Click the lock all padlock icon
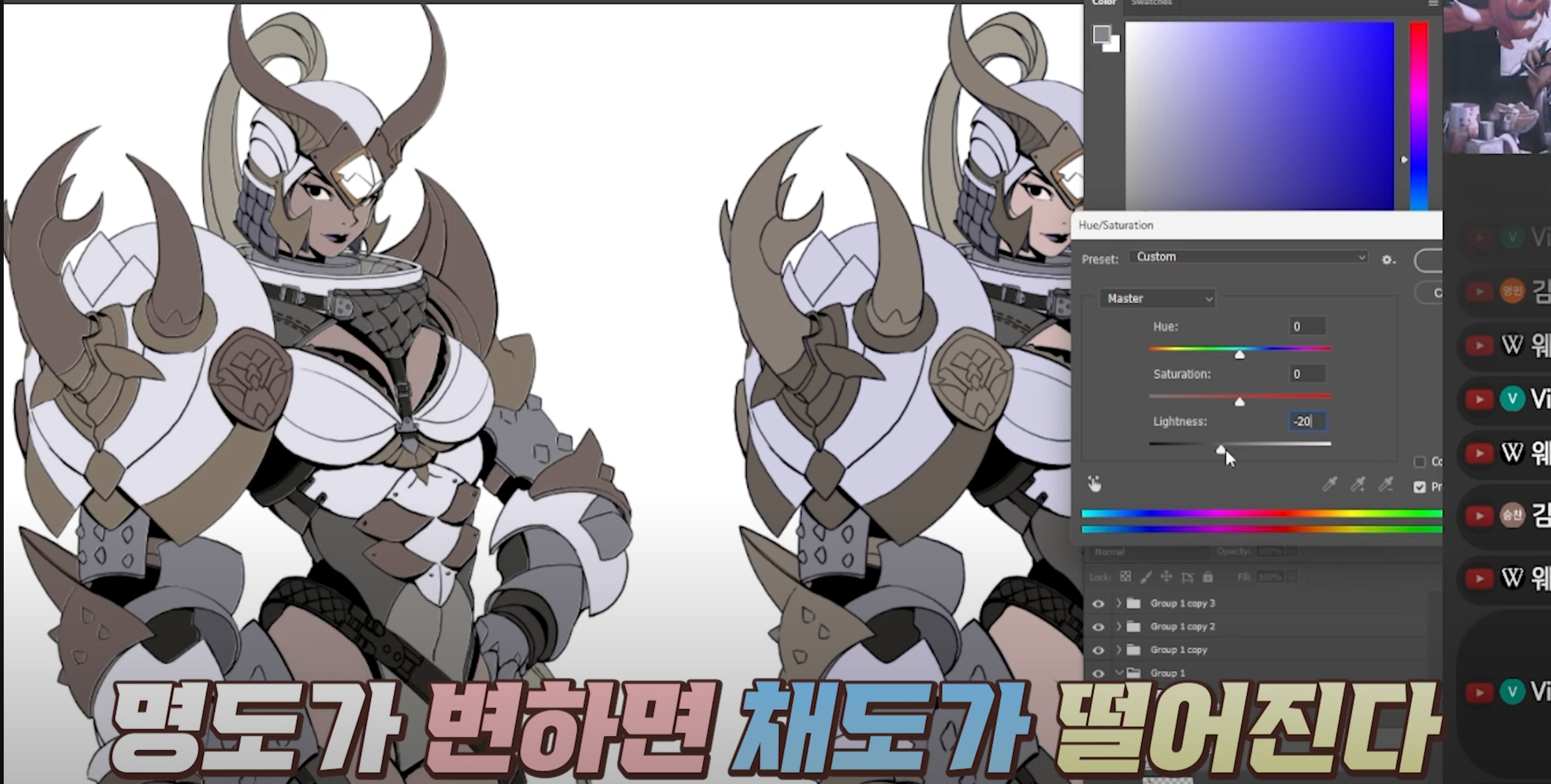Image resolution: width=1551 pixels, height=784 pixels. (1207, 577)
